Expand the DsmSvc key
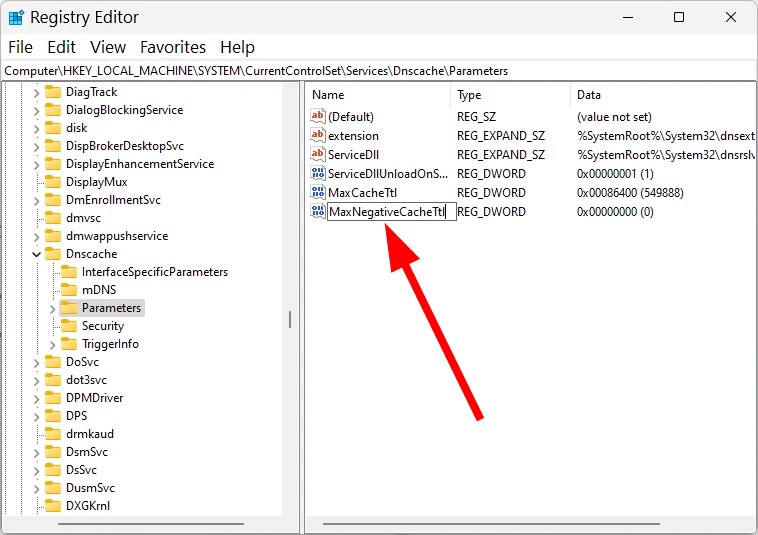This screenshot has height=535, width=758. tap(36, 452)
